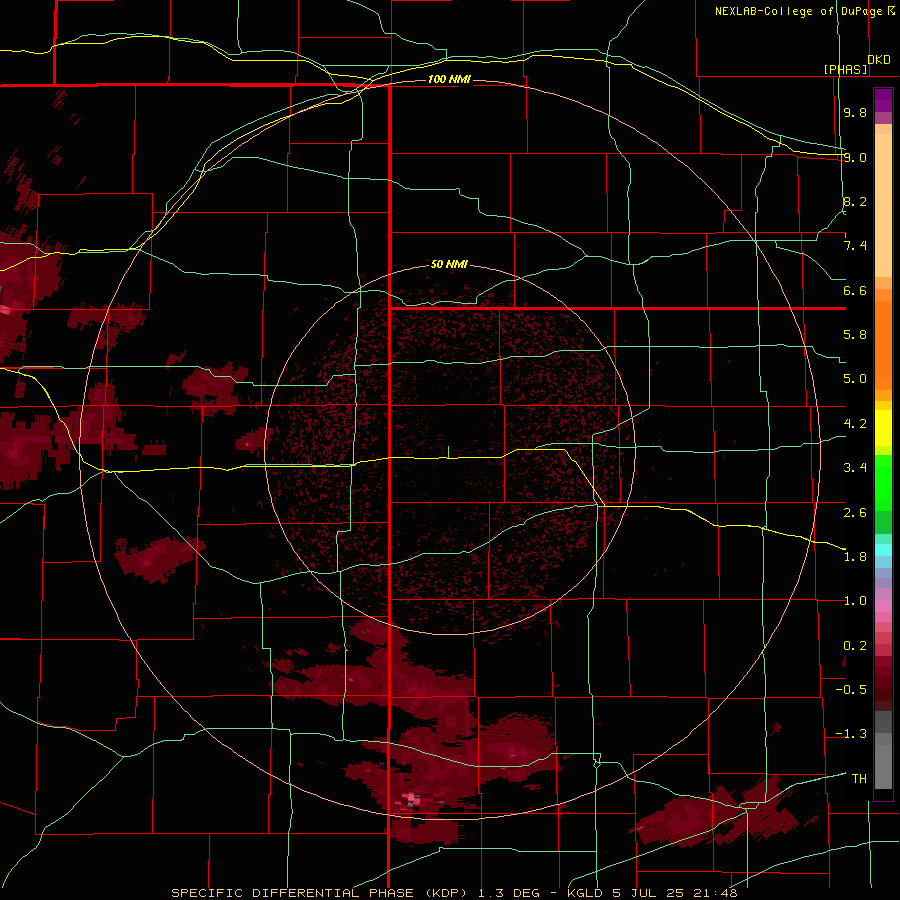Image resolution: width=900 pixels, height=900 pixels.
Task: Click the NEXLAB-College of DuPage label
Action: (x=798, y=11)
